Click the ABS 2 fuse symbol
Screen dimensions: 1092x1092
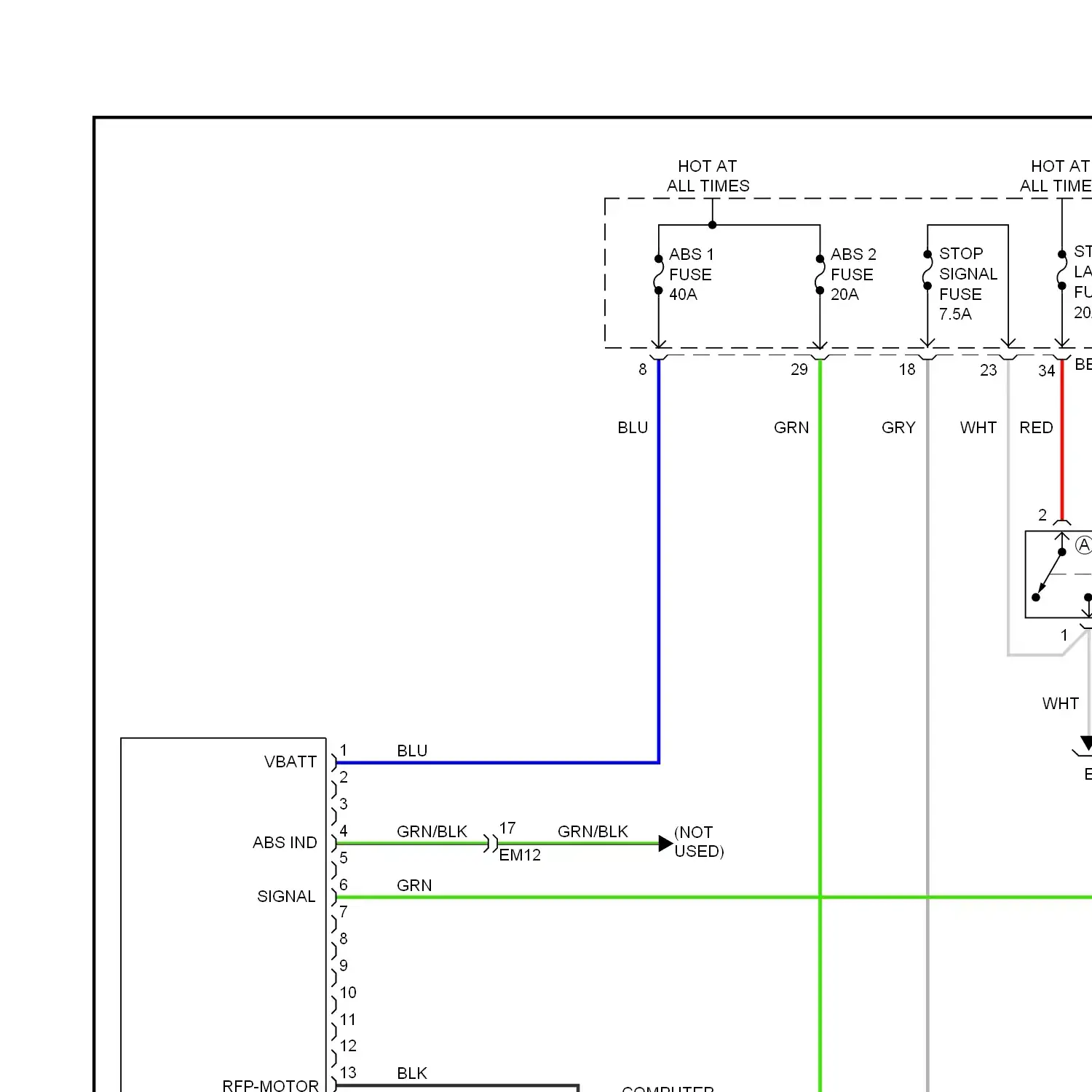coord(820,275)
